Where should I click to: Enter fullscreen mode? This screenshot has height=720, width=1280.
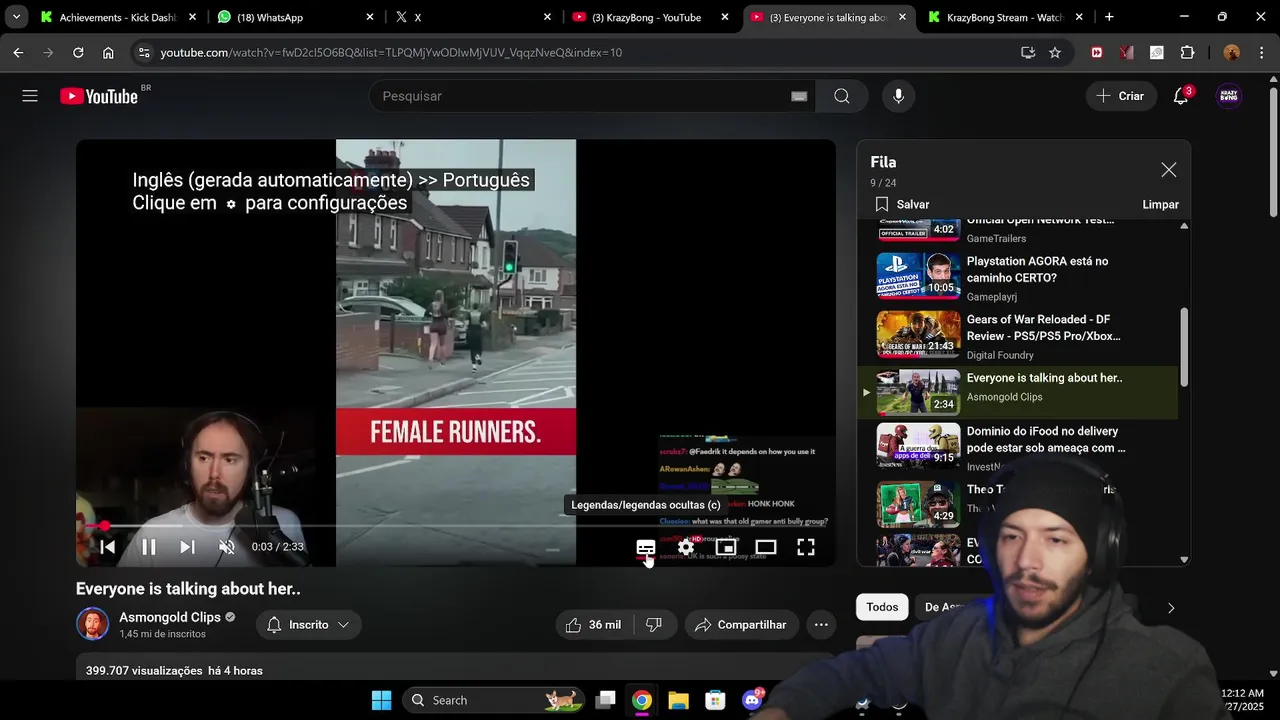pyautogui.click(x=806, y=547)
